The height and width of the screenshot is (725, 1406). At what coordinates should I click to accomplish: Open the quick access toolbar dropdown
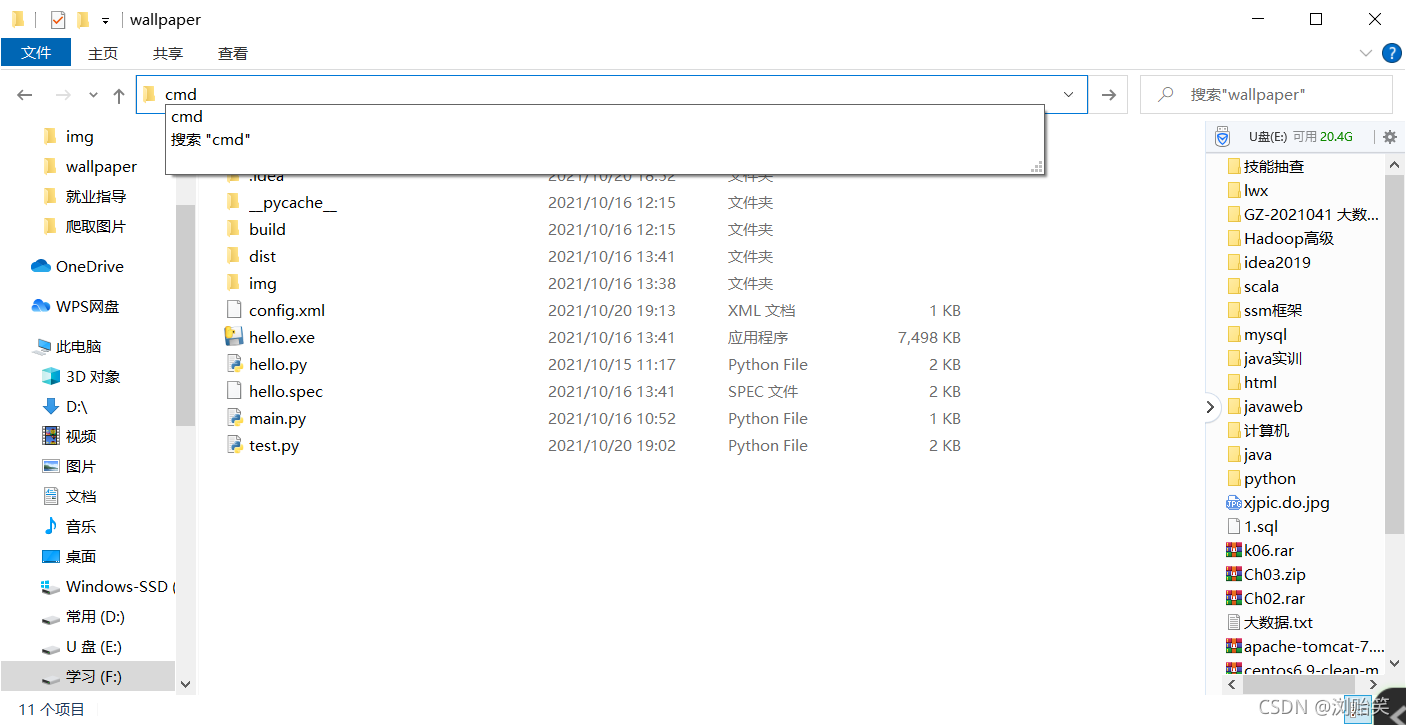tap(105, 20)
